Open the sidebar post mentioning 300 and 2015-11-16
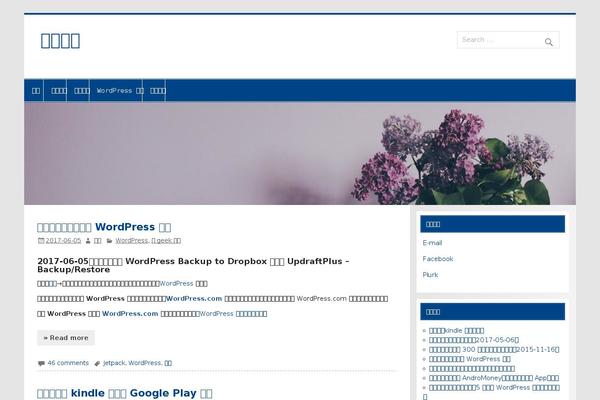The height and width of the screenshot is (400, 600). (494, 349)
